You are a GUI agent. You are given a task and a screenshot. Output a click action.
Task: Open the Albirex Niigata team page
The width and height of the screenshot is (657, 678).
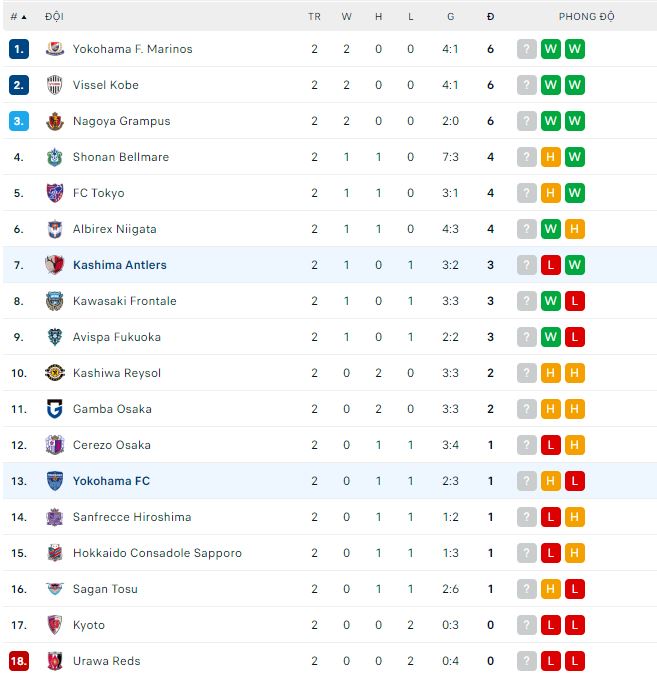tap(114, 229)
